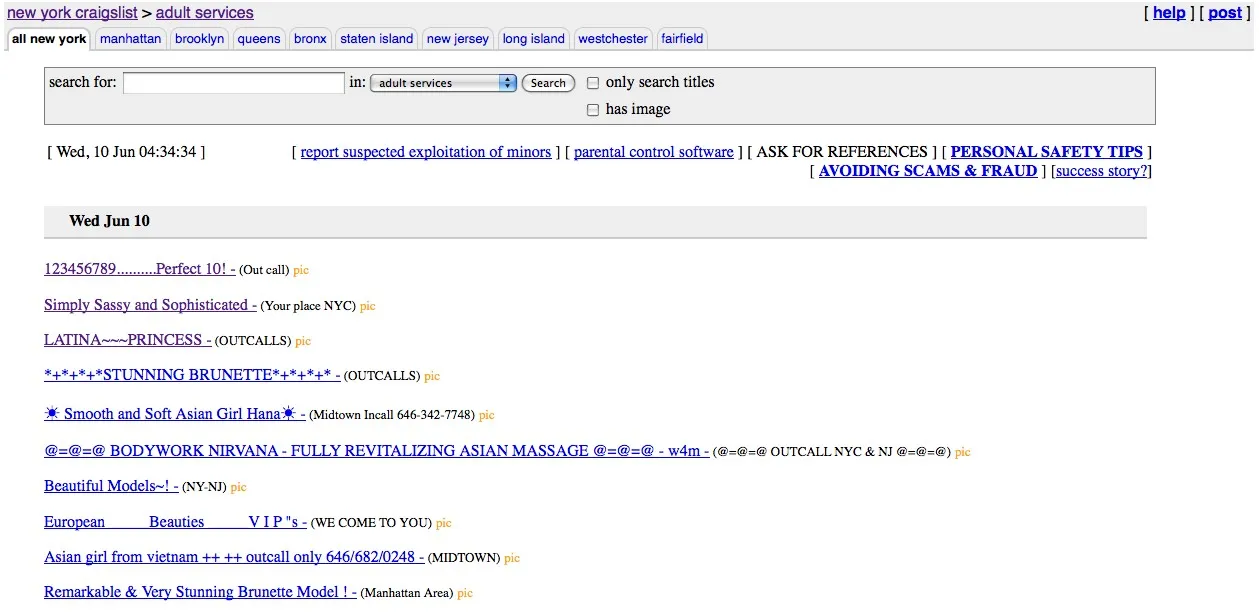
Task: Enable the has image checkbox
Action: point(593,110)
